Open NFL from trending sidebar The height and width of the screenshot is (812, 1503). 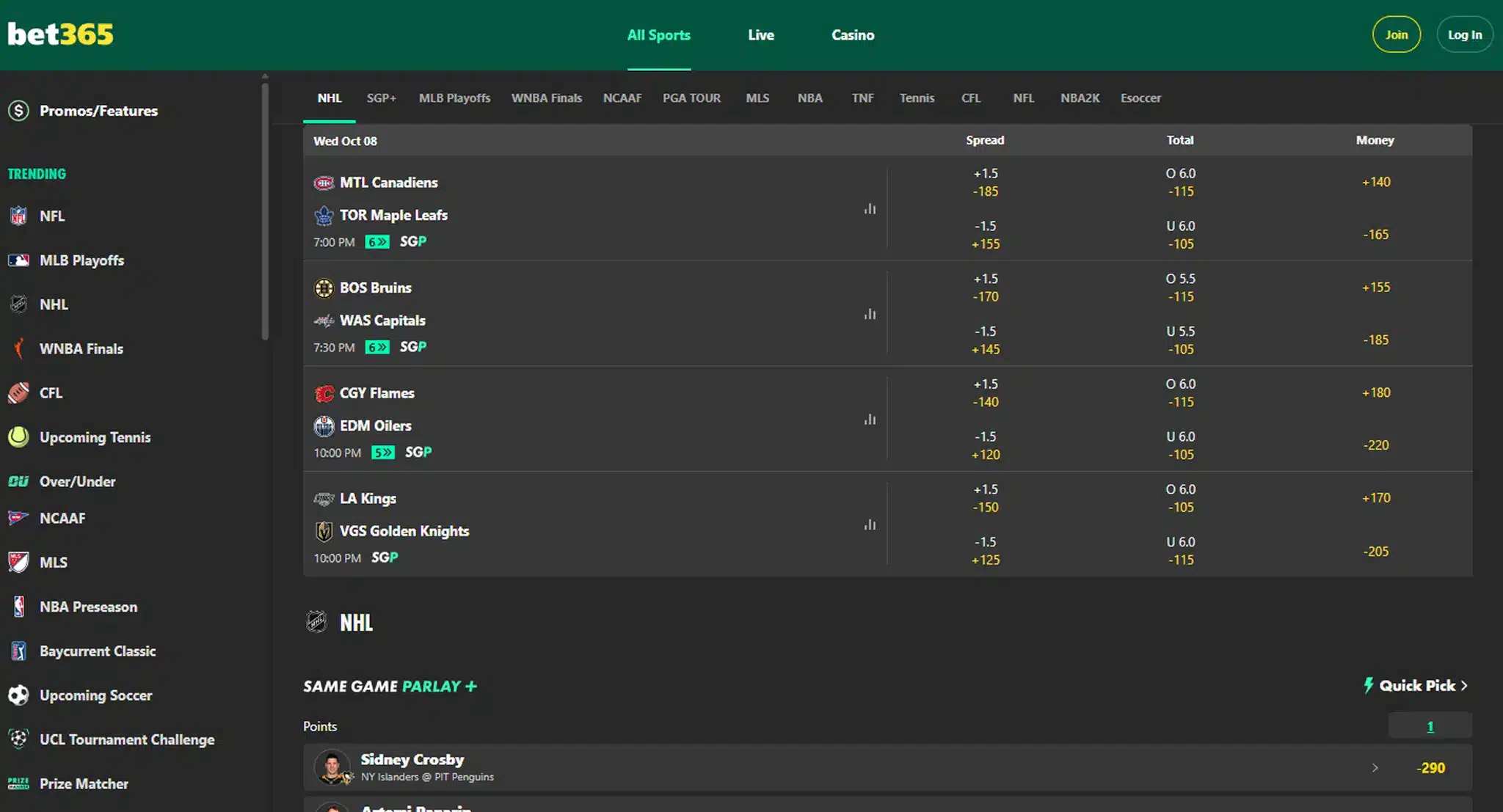(x=51, y=216)
